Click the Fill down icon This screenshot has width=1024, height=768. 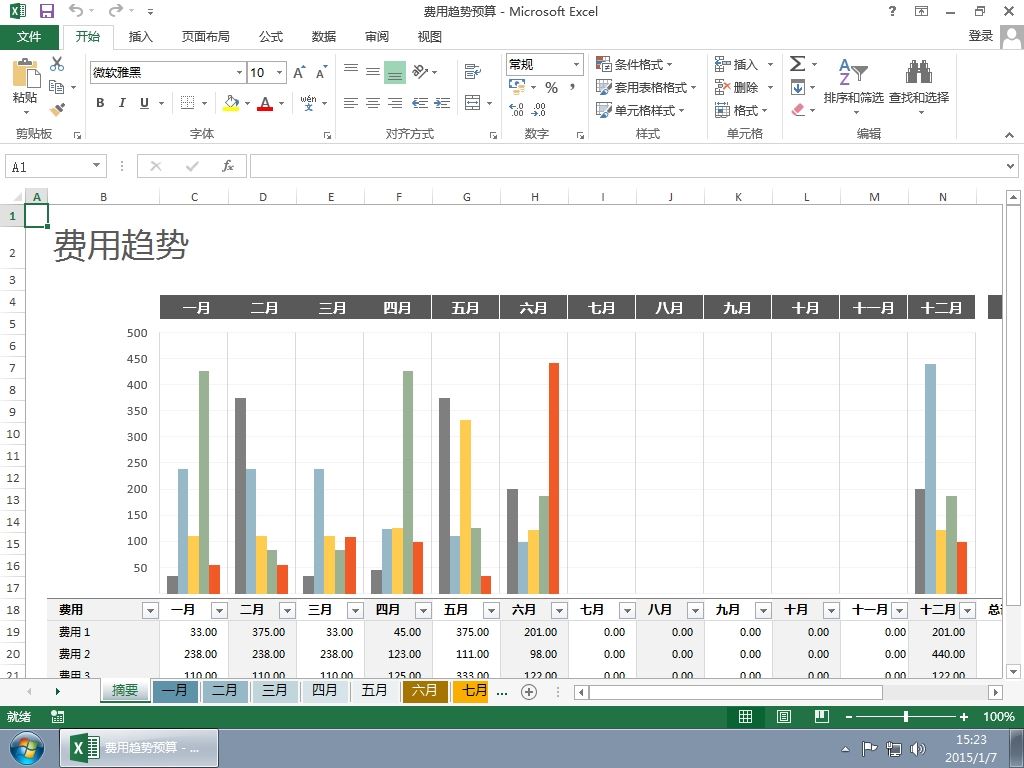click(x=797, y=87)
